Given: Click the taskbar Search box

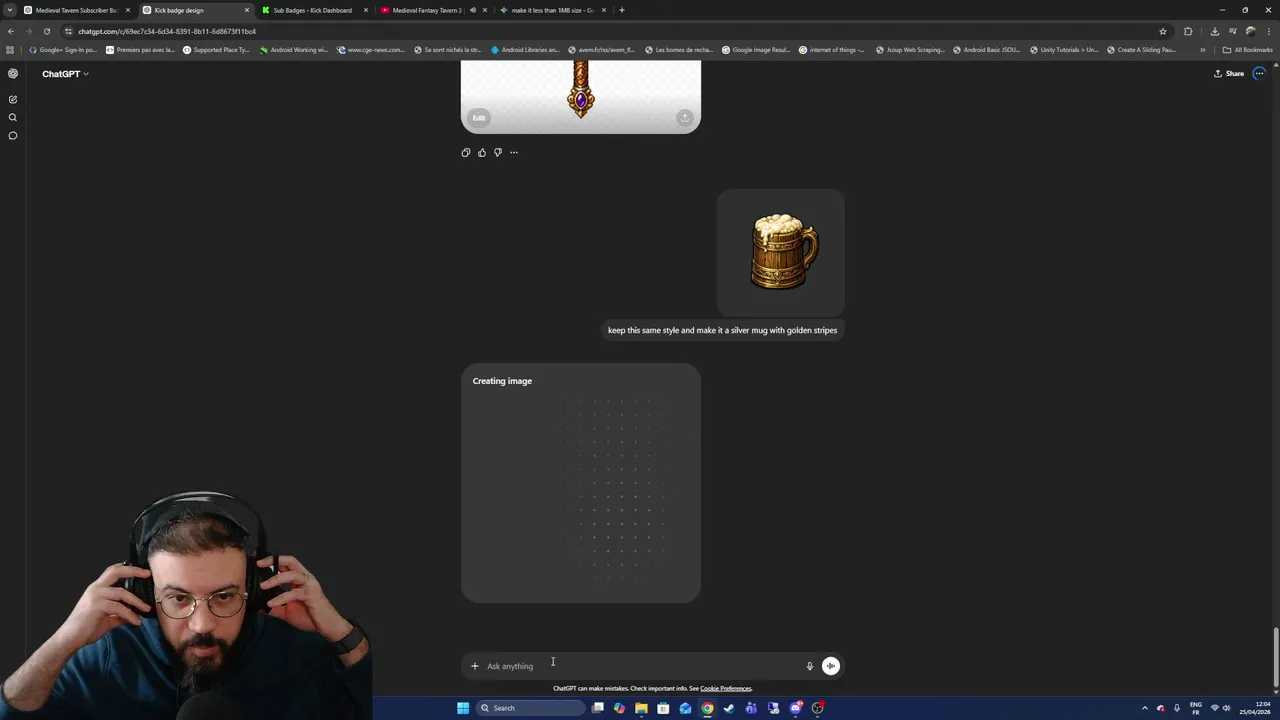Looking at the screenshot, I should click(530, 708).
